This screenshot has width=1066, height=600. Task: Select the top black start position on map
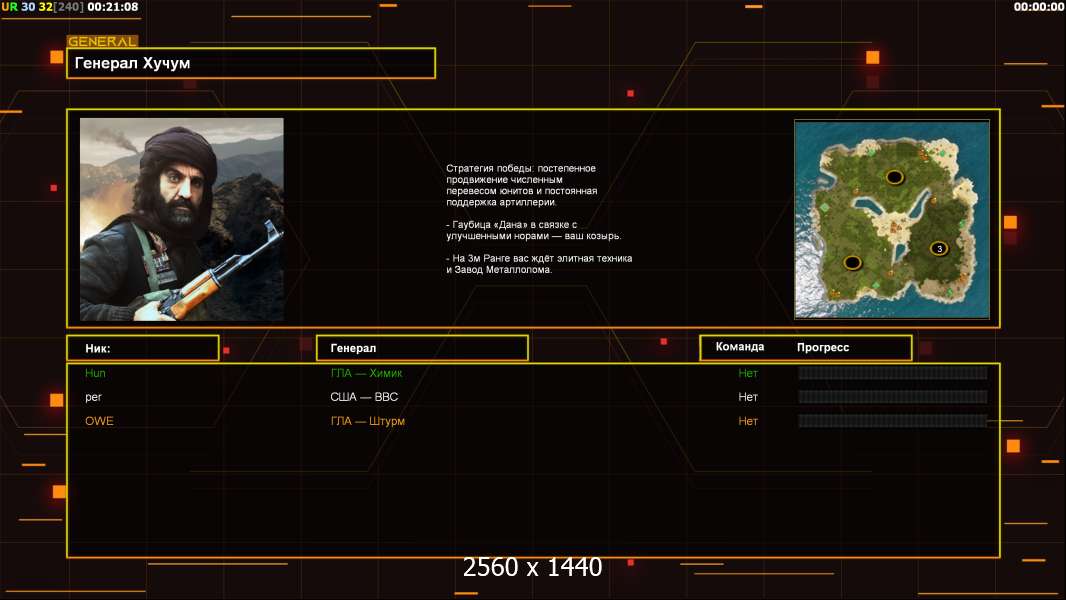click(895, 177)
